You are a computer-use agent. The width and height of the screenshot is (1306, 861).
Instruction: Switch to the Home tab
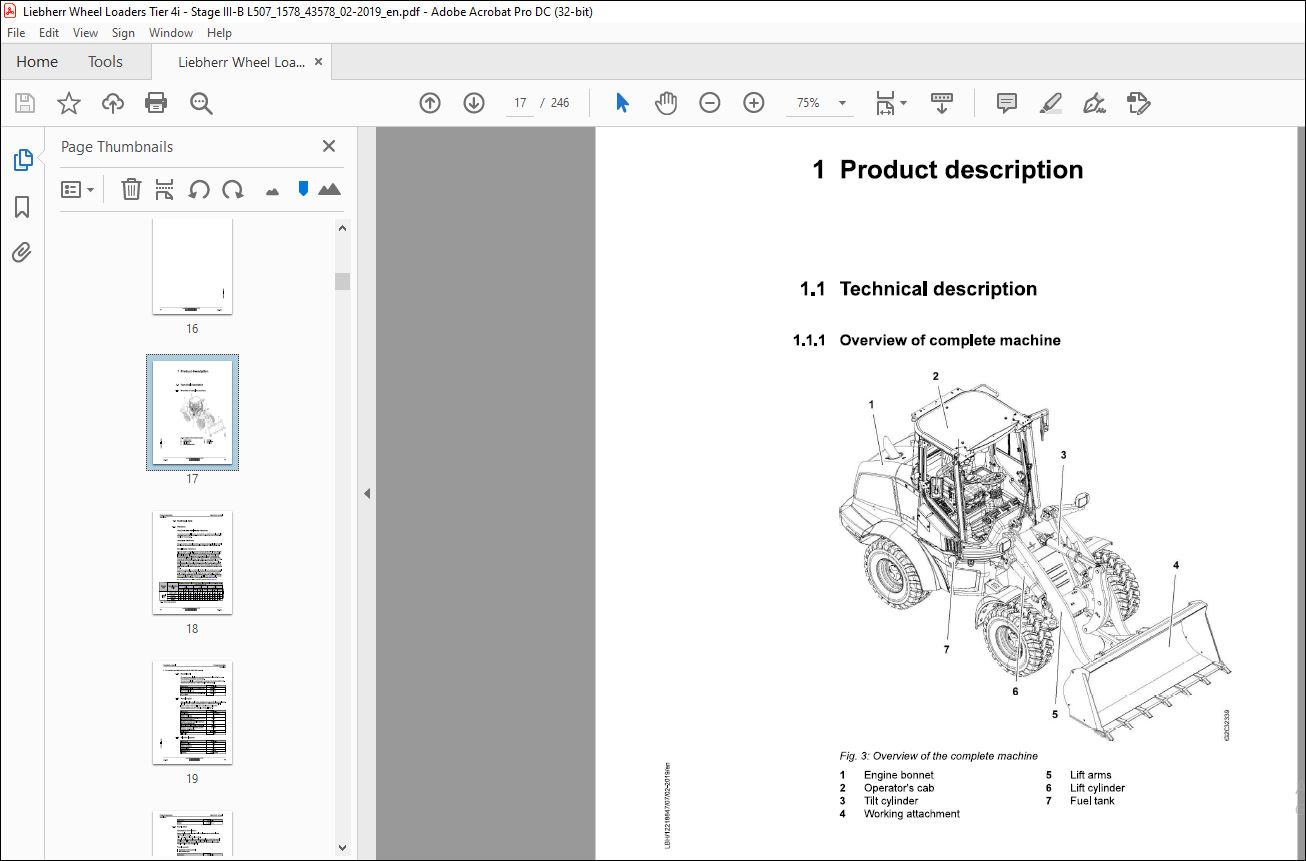[x=37, y=62]
